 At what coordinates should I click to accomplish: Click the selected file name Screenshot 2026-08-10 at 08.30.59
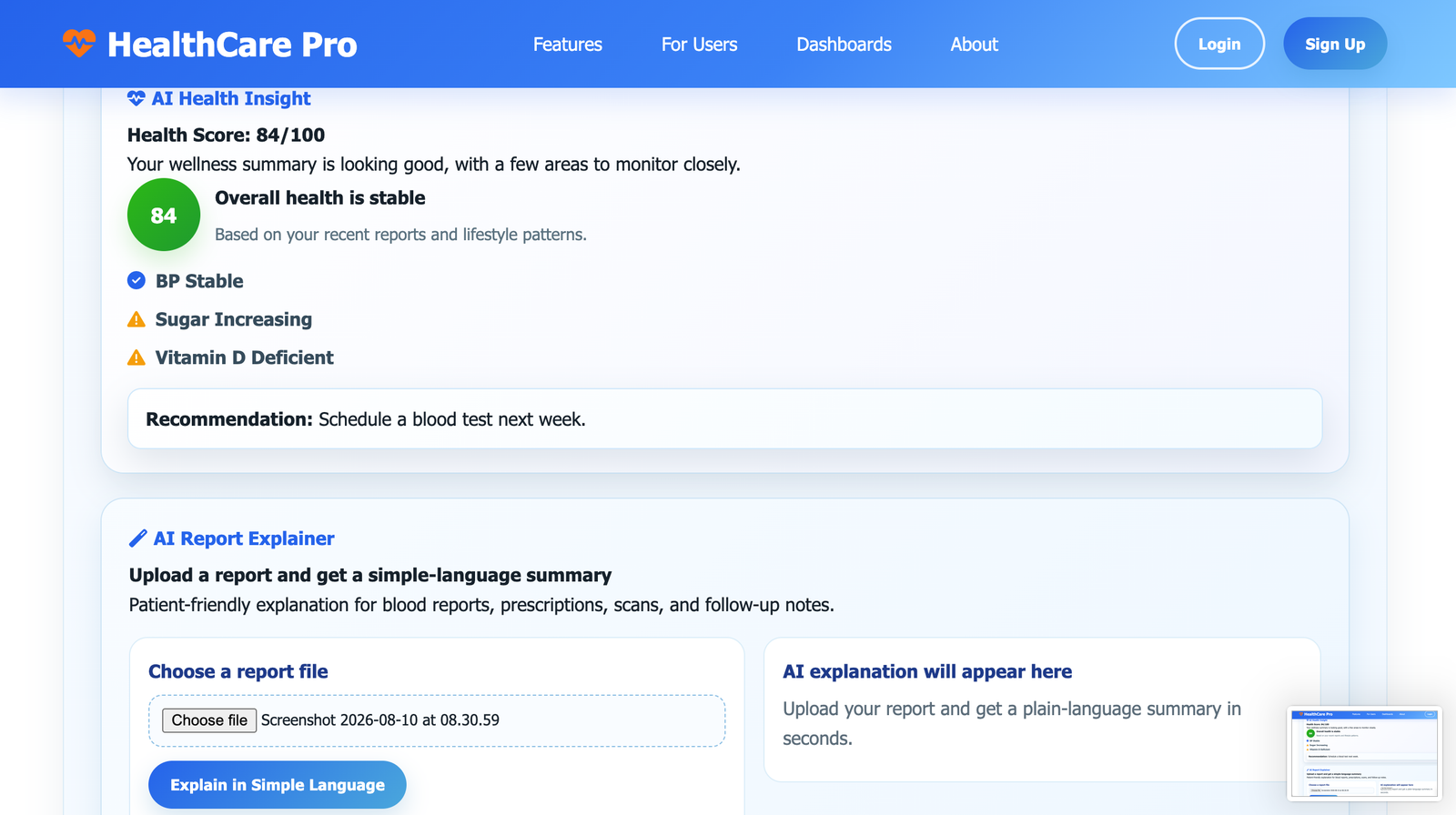(x=380, y=720)
